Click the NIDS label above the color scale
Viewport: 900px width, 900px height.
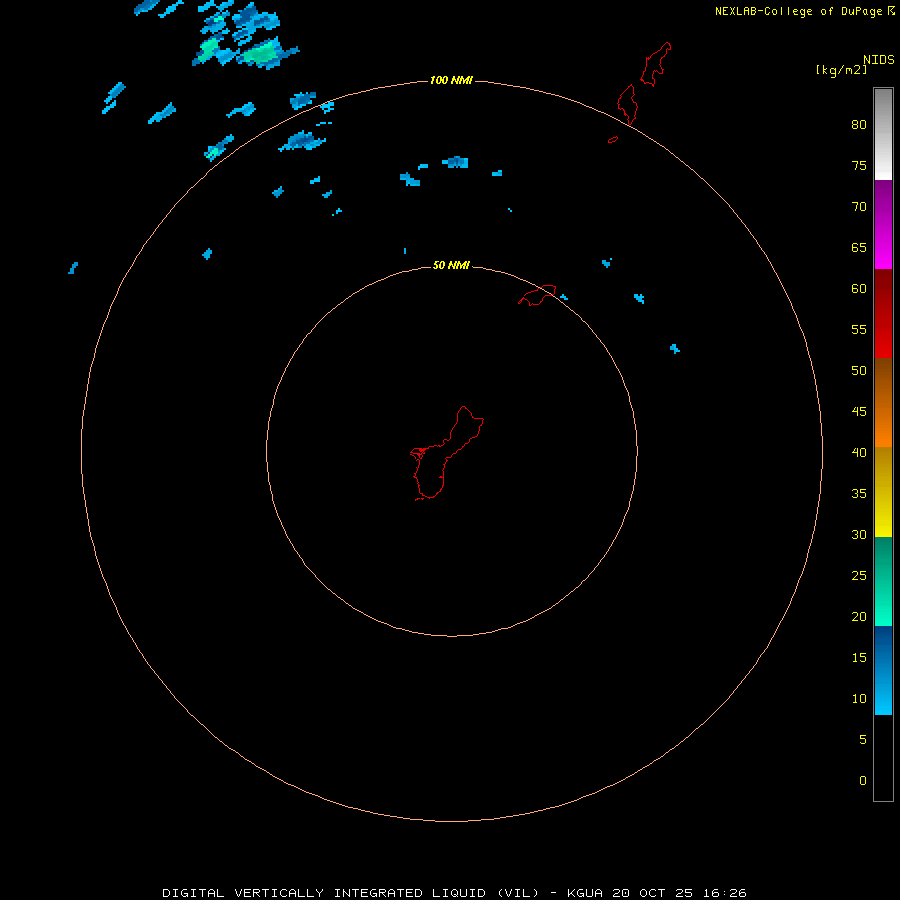point(879,59)
